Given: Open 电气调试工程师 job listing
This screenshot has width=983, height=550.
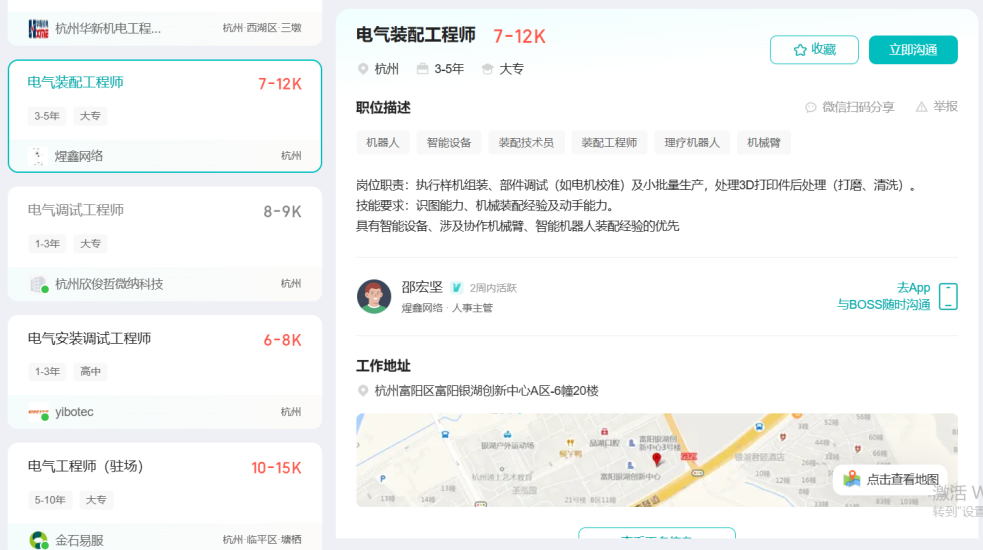Looking at the screenshot, I should pos(76,210).
